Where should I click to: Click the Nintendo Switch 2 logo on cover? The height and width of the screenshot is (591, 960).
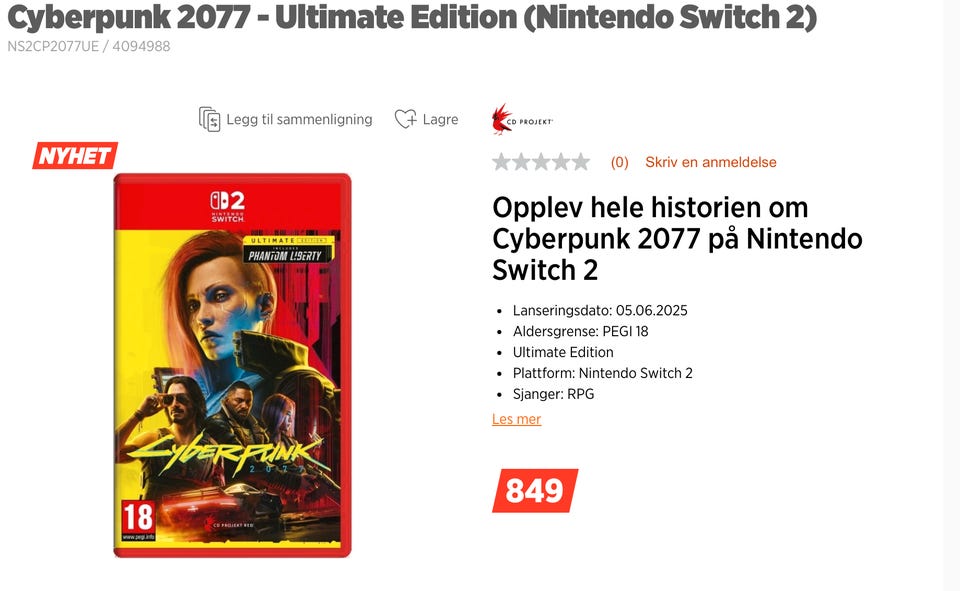coord(228,206)
